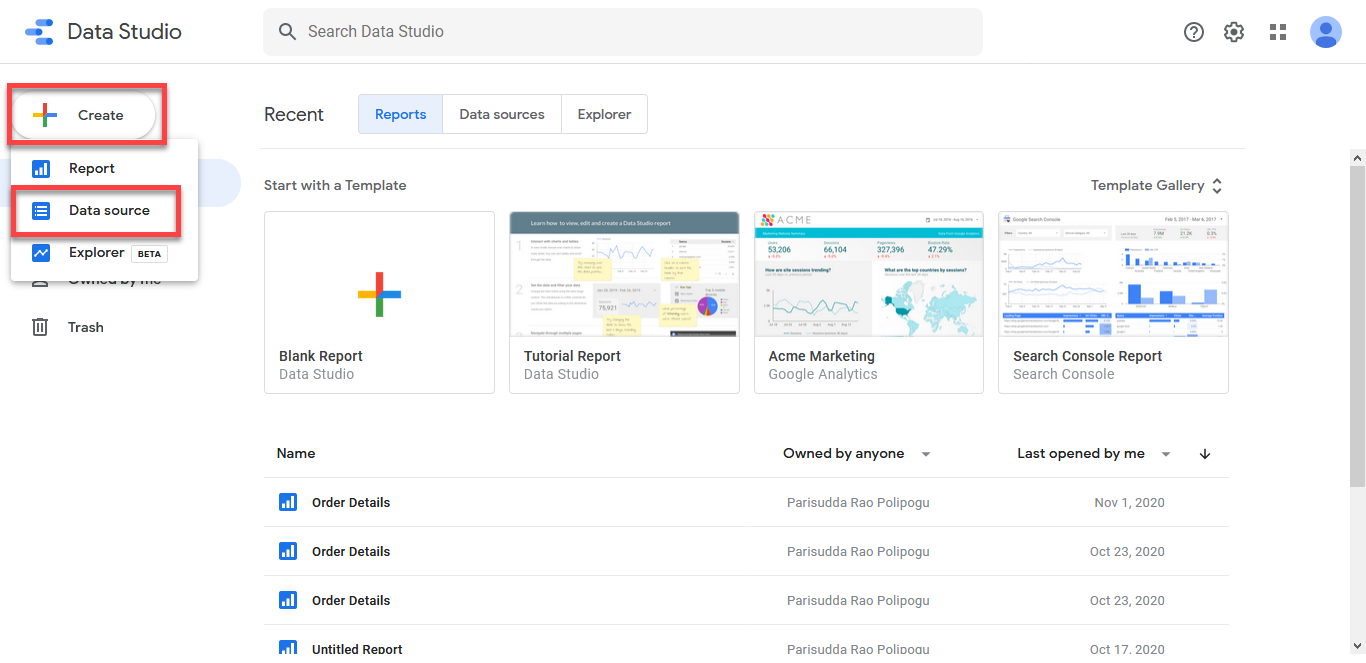1366x663 pixels.
Task: Open the Help question mark icon
Action: (1193, 32)
